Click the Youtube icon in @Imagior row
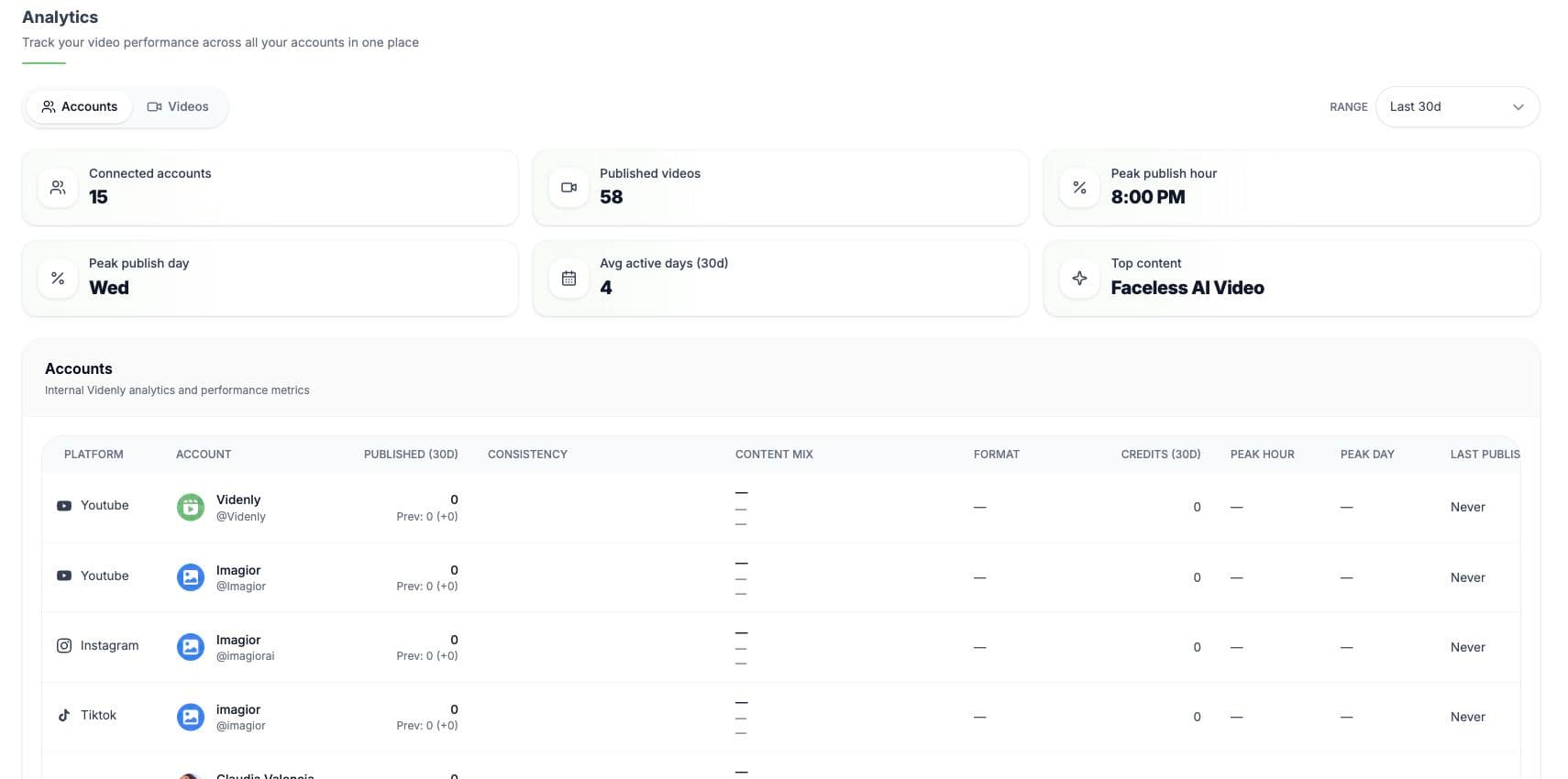Viewport: 1568px width, 779px height. point(64,576)
